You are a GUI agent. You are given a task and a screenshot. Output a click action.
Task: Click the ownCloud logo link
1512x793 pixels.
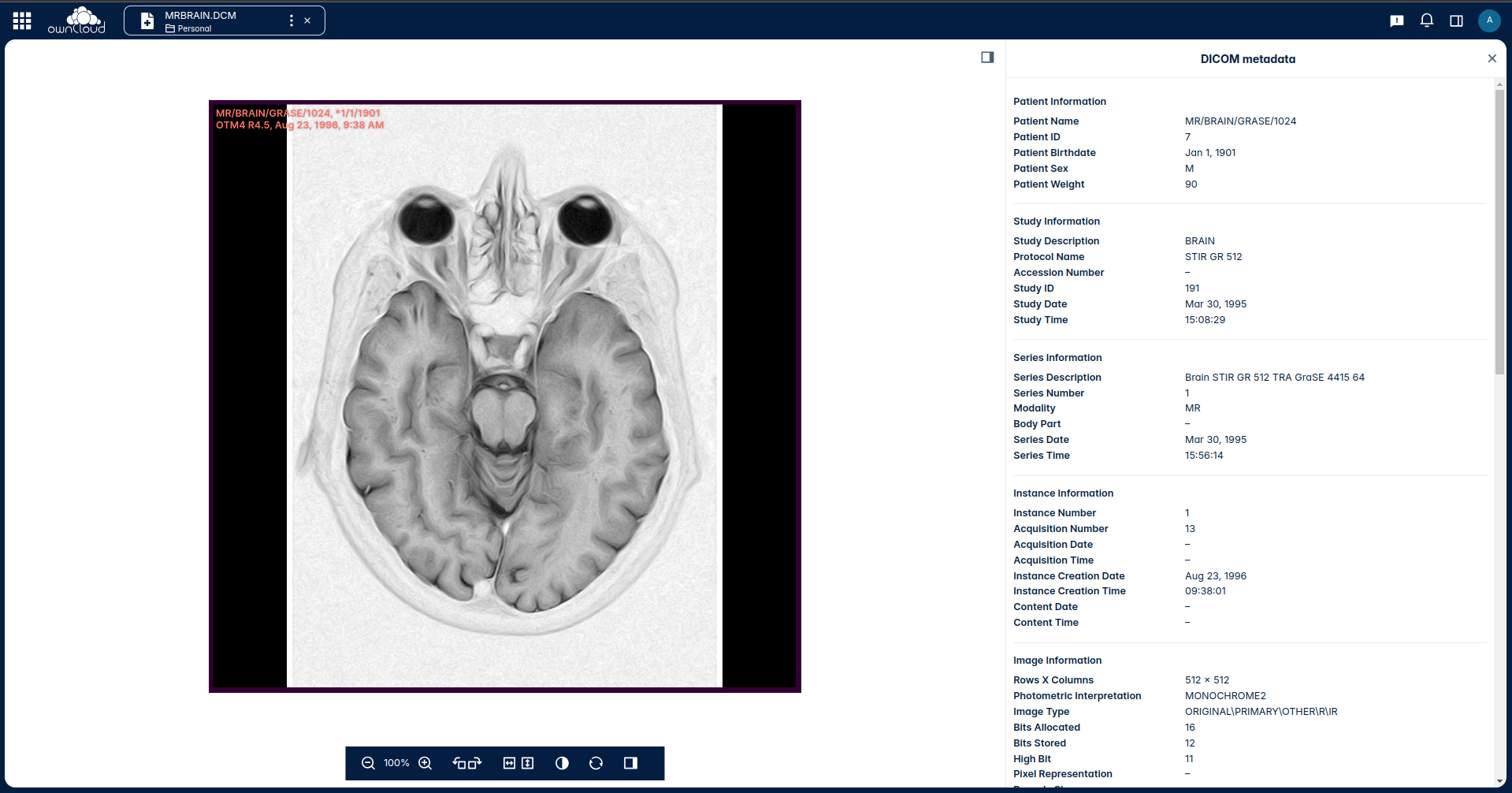point(76,20)
